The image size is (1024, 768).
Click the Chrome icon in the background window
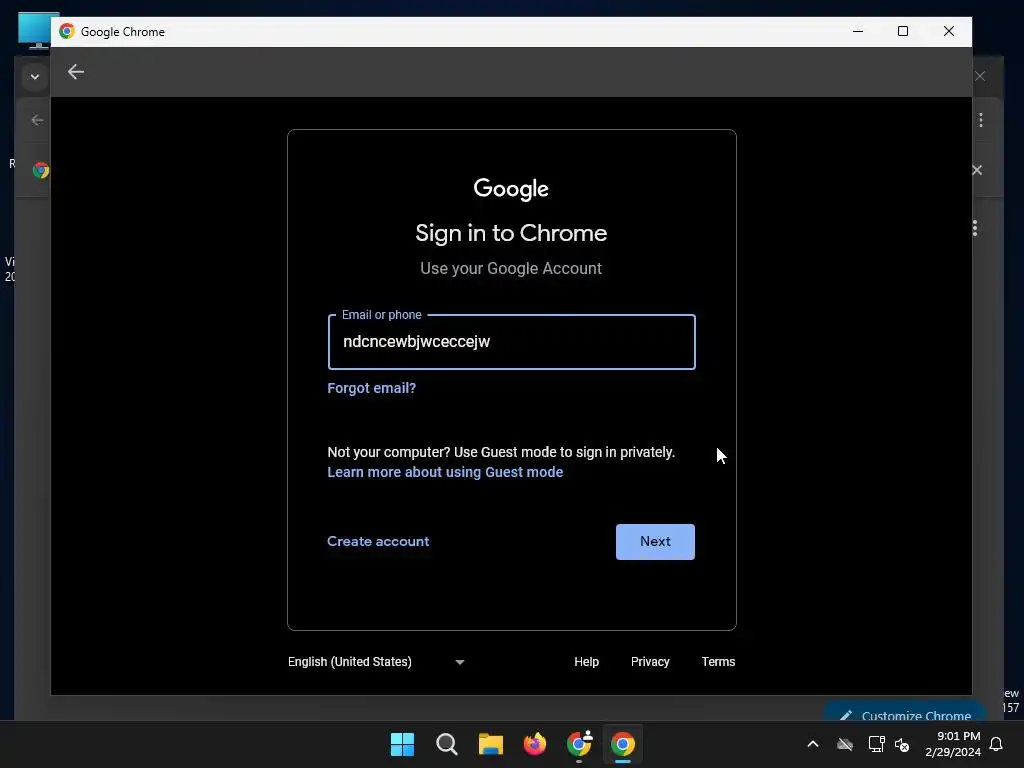point(41,170)
